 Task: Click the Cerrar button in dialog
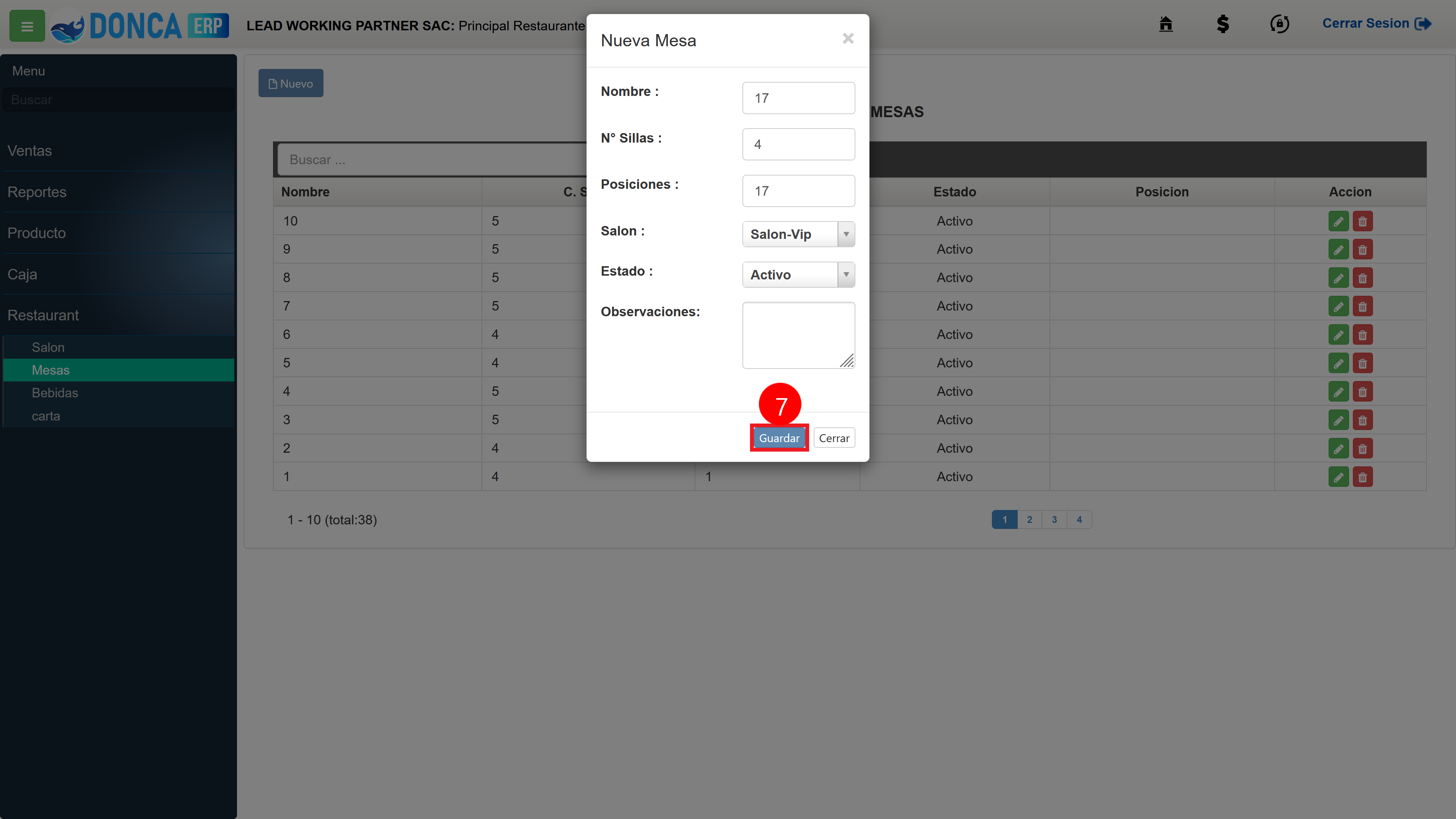tap(834, 438)
